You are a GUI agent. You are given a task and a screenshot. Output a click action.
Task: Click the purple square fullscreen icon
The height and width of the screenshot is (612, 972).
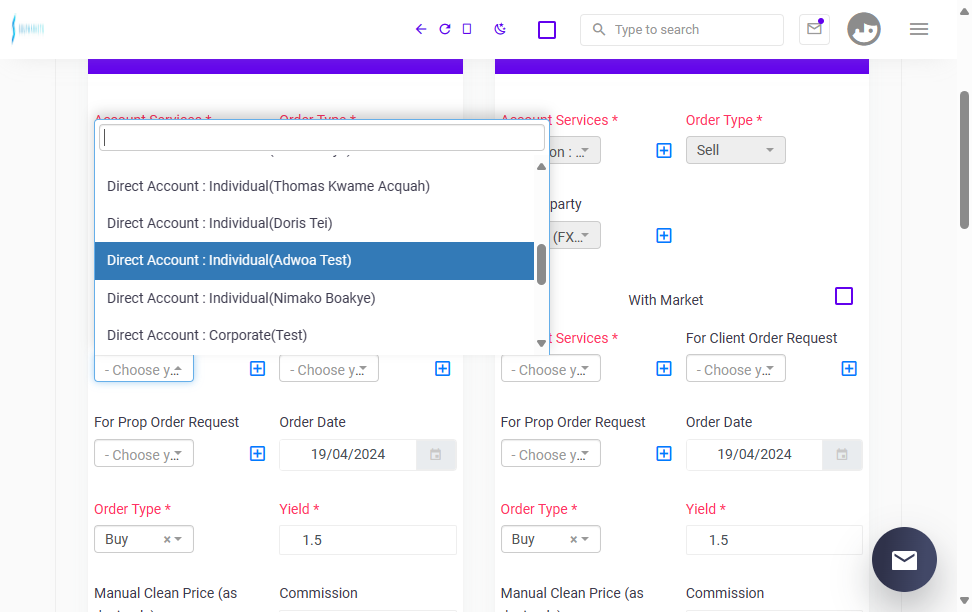547,30
